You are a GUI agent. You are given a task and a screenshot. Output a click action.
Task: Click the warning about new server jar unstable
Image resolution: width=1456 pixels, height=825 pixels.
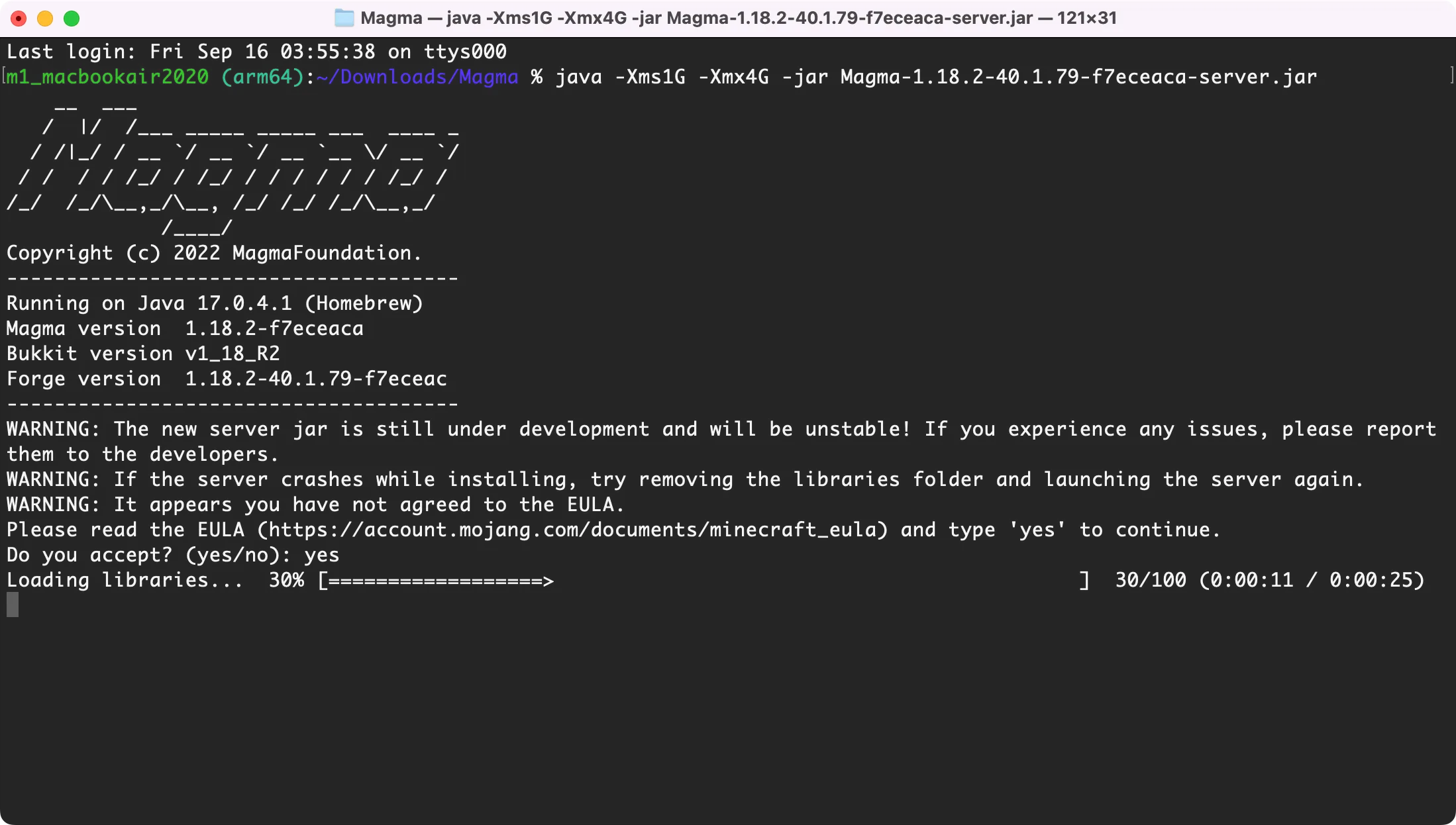pyautogui.click(x=721, y=429)
